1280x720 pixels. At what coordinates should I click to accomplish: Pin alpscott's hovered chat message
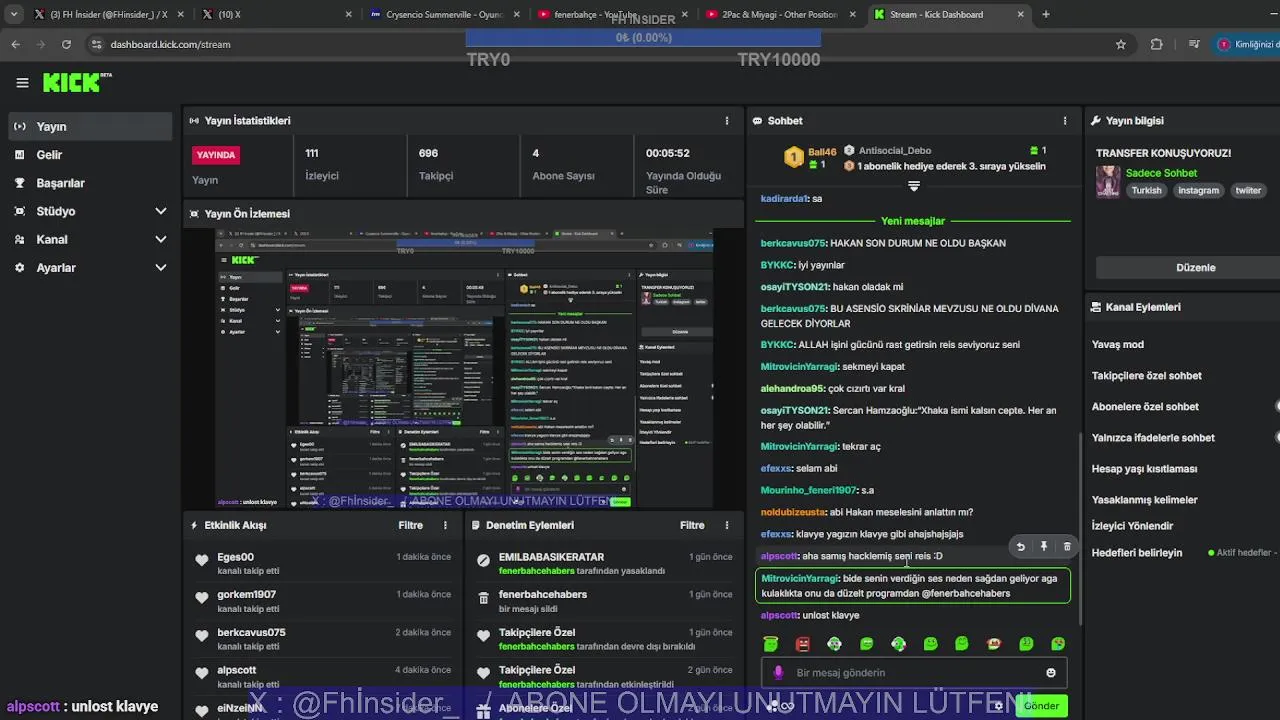coord(1043,547)
